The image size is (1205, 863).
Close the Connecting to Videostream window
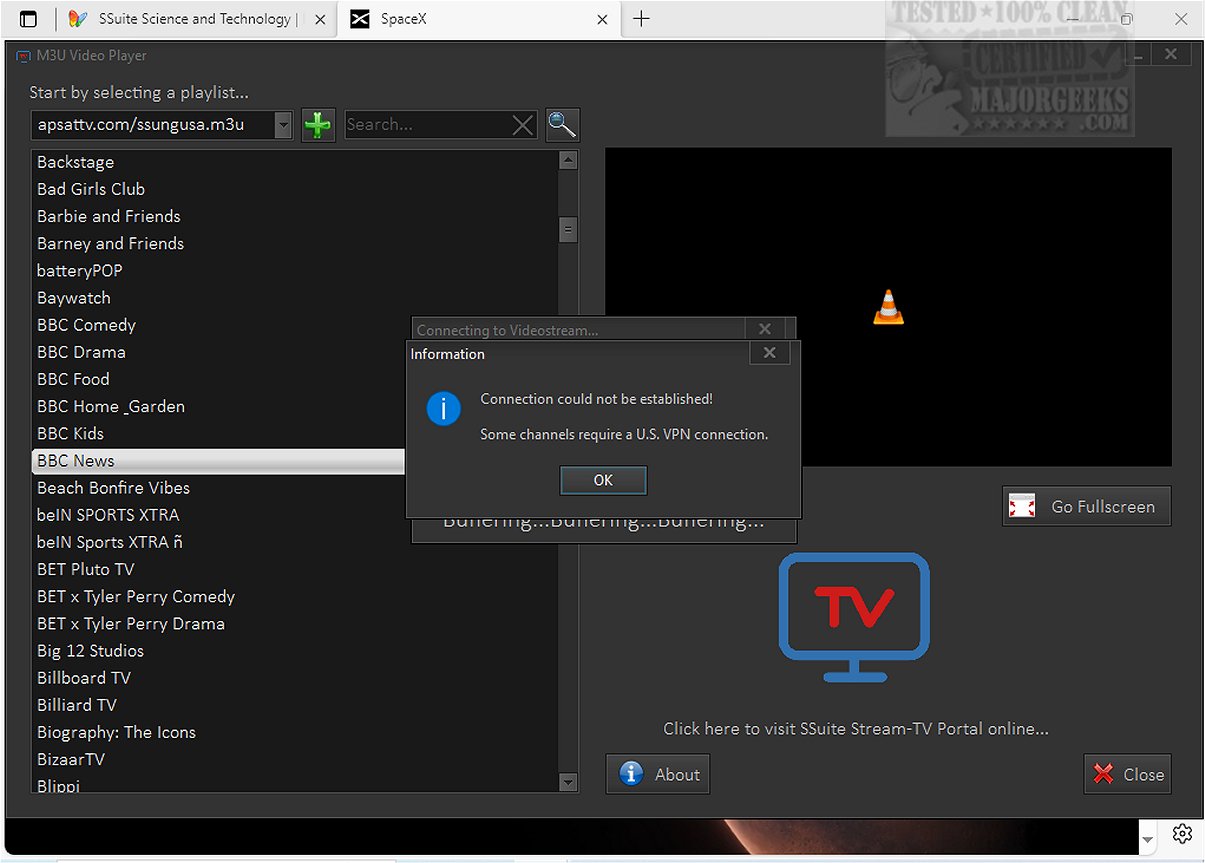pyautogui.click(x=764, y=329)
